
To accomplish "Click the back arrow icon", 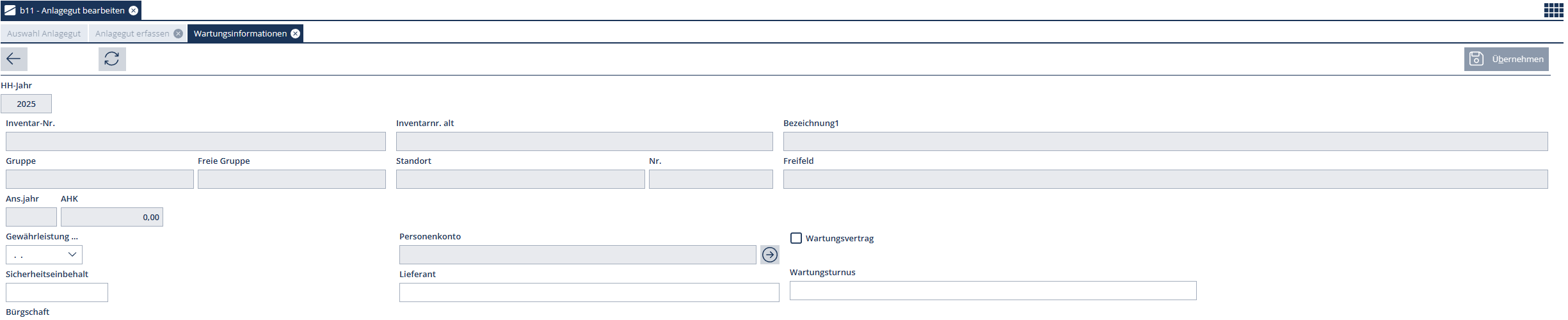I will (x=13, y=59).
